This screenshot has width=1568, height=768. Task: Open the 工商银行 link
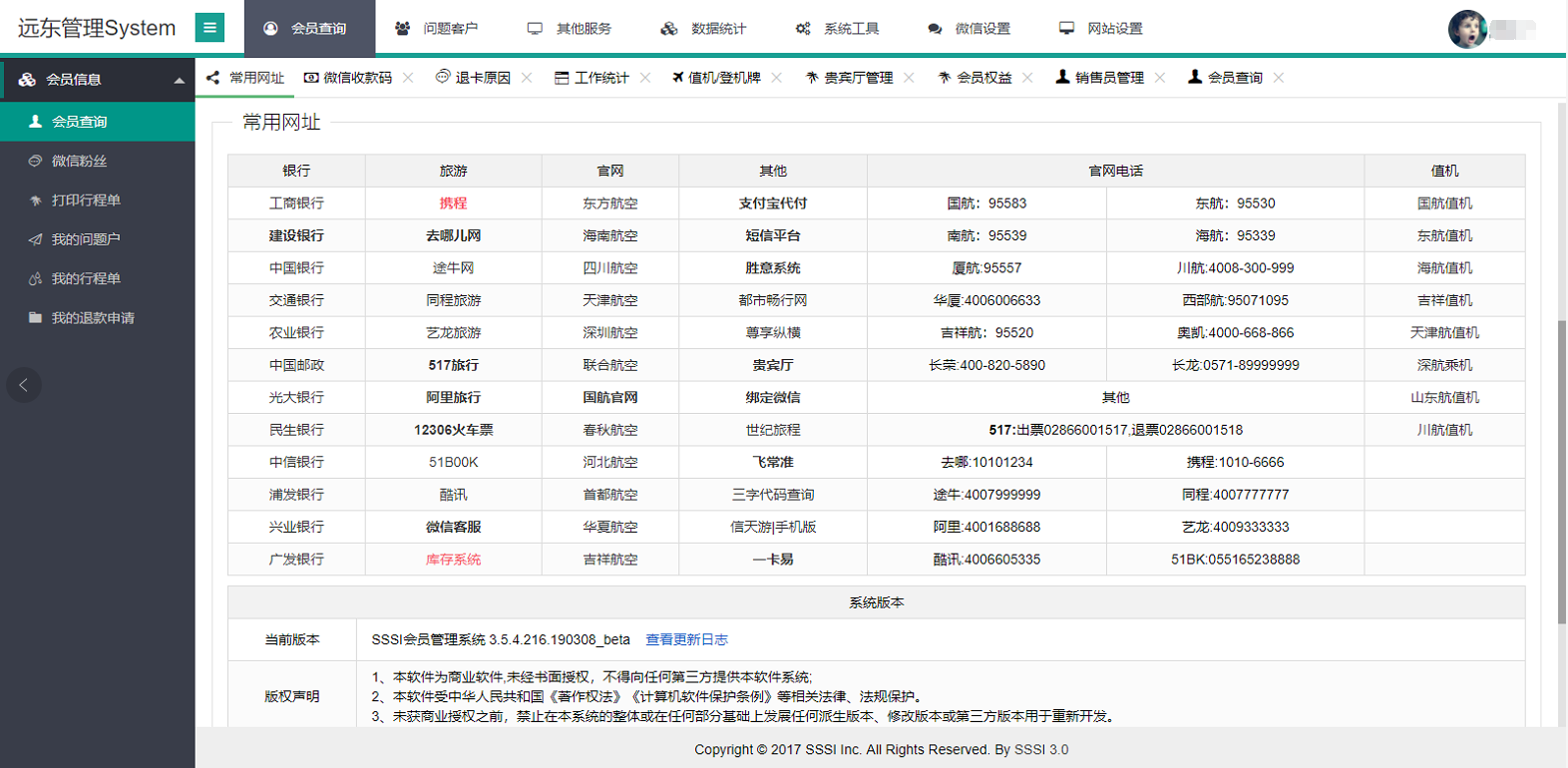(x=296, y=203)
